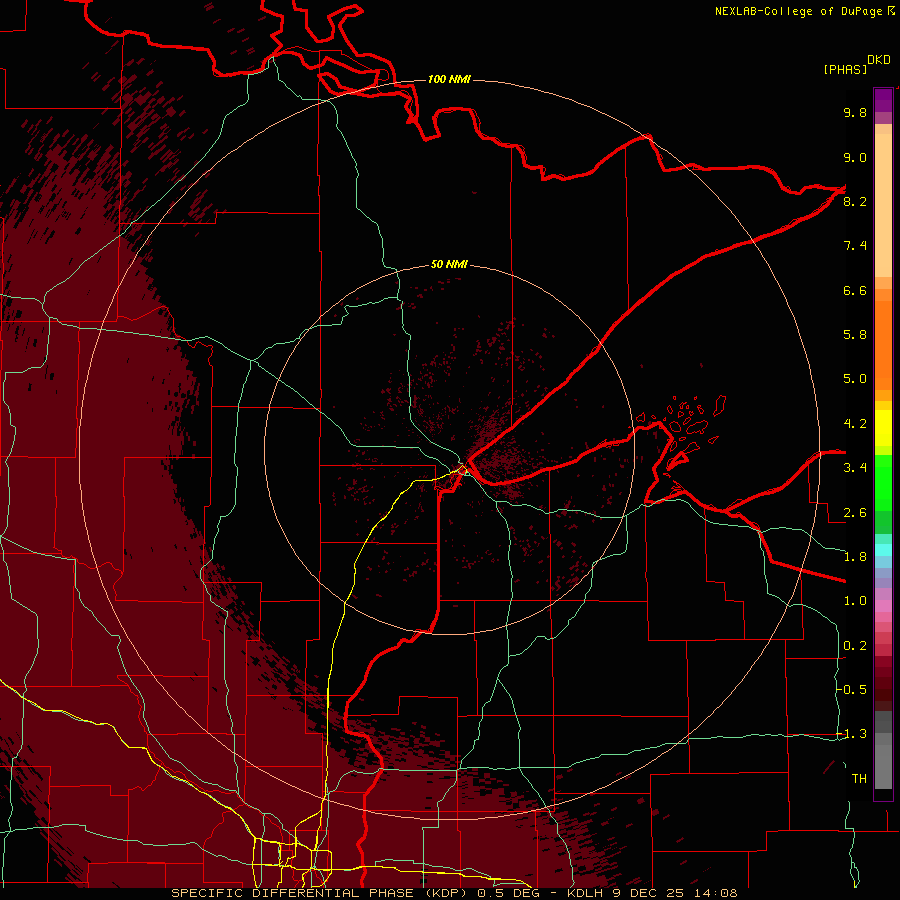Select the 8.2 scale value
Image resolution: width=900 pixels, height=900 pixels.
coord(855,201)
